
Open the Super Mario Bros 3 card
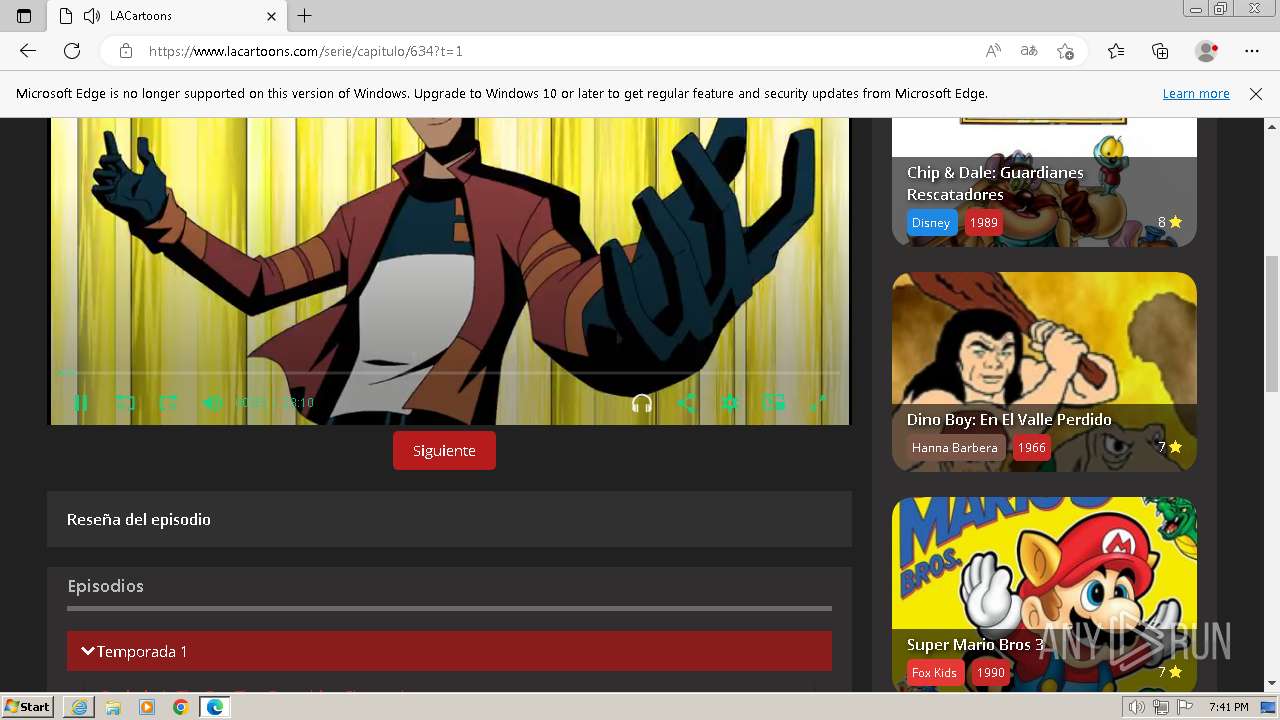click(1044, 594)
